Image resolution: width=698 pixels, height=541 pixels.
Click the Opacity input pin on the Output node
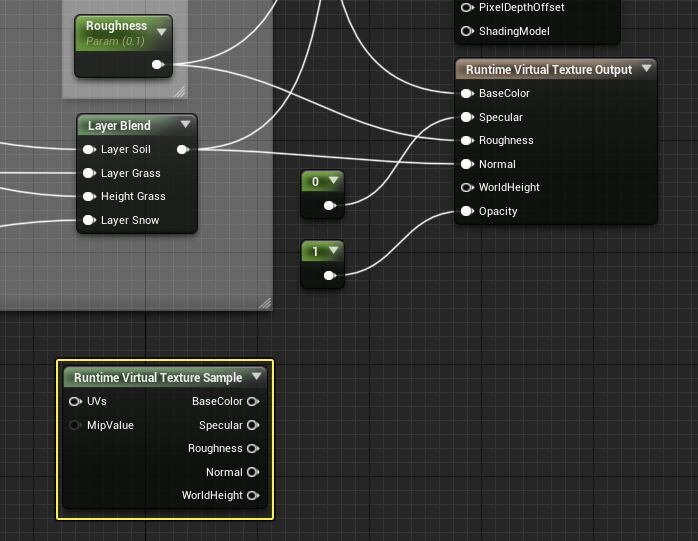[467, 211]
